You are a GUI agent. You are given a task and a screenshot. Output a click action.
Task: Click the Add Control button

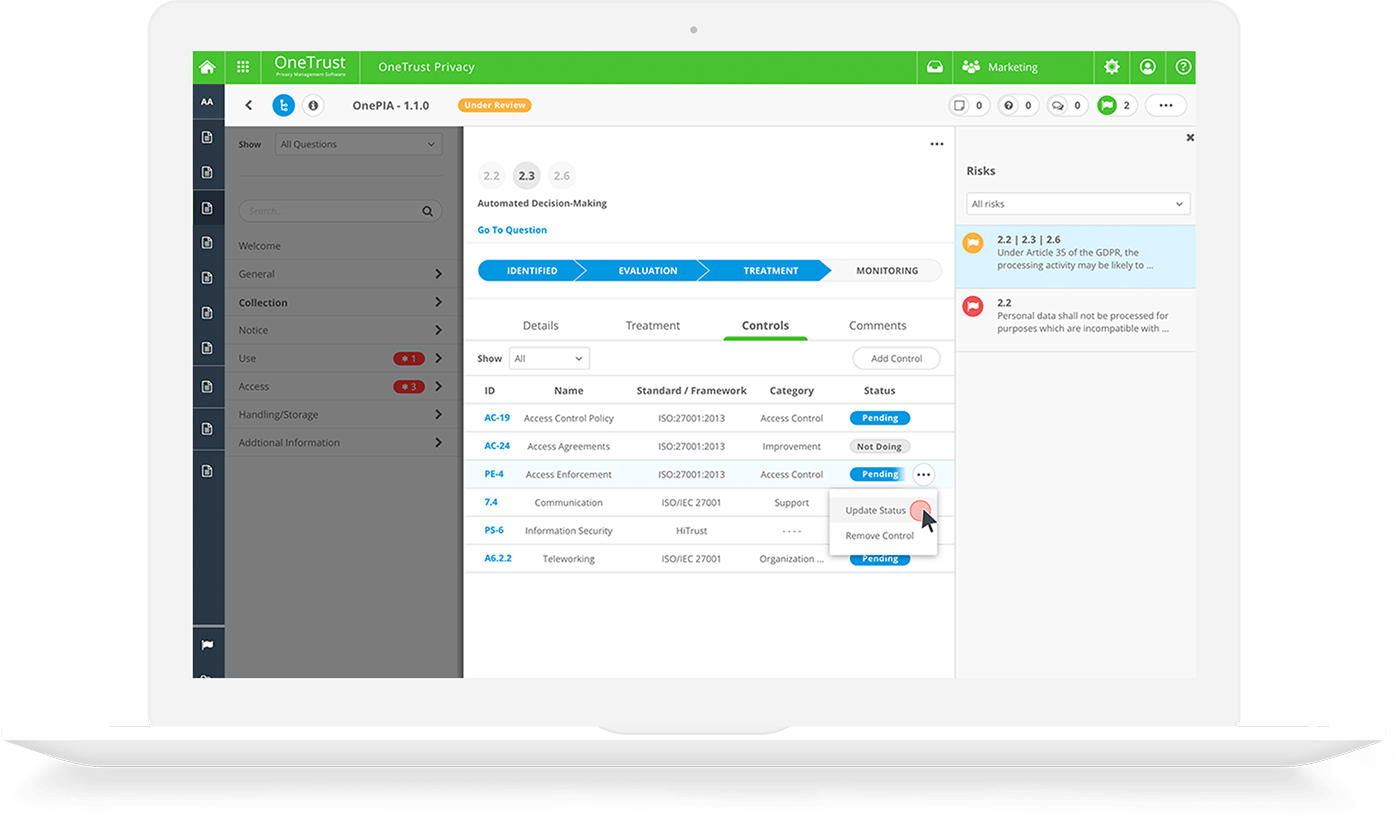click(x=896, y=358)
